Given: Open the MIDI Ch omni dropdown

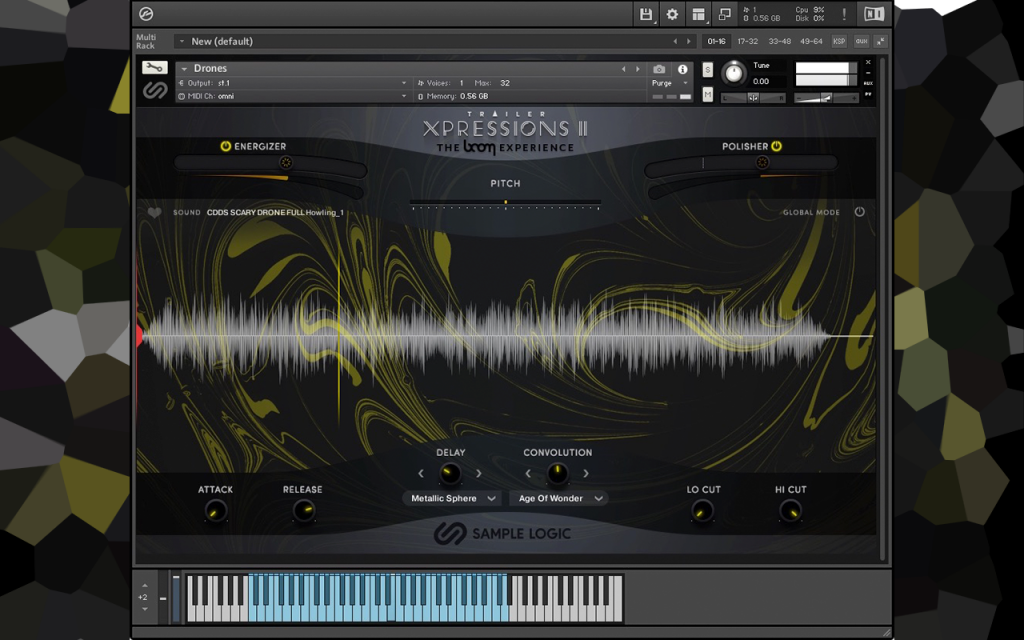Looking at the screenshot, I should pos(293,96).
